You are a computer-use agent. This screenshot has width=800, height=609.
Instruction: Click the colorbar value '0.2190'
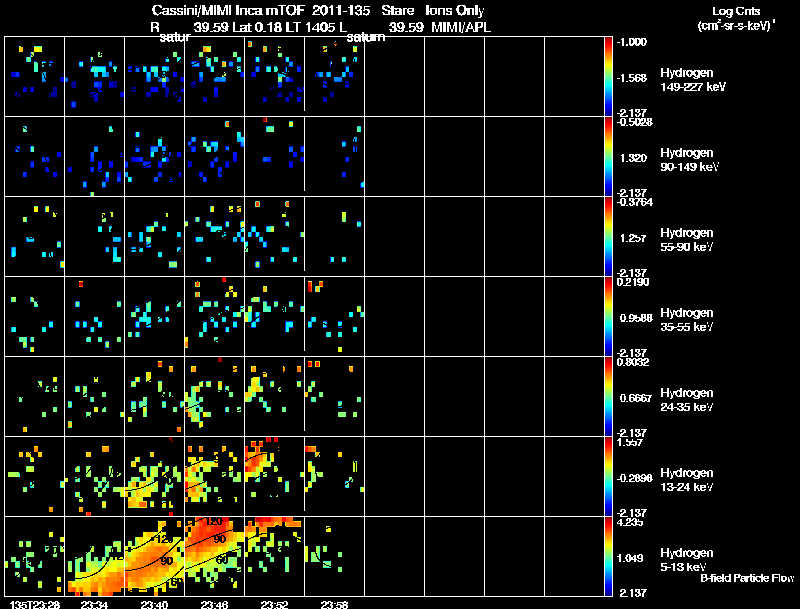[633, 282]
